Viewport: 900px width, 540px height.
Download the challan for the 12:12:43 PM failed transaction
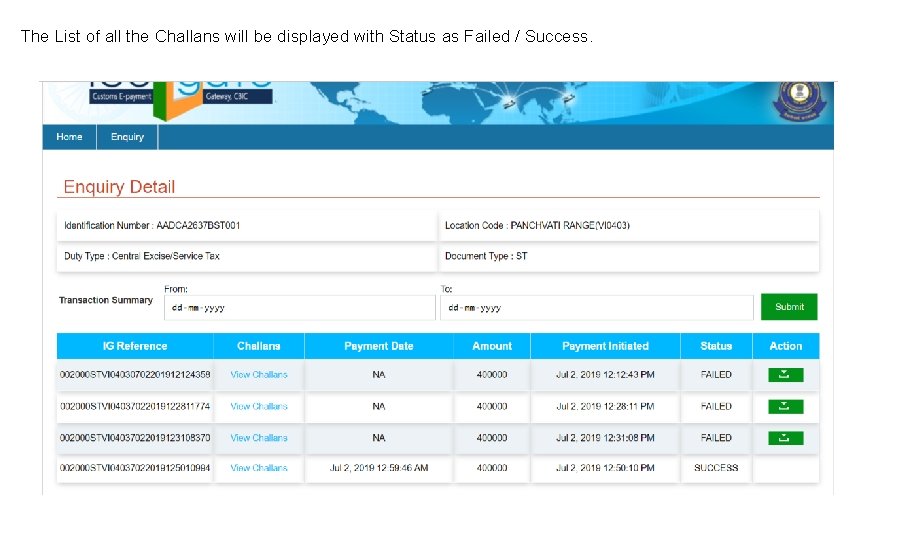point(785,375)
